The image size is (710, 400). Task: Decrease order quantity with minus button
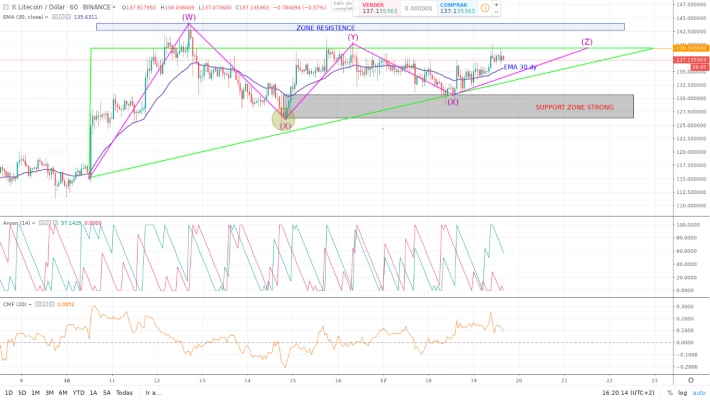pos(496,12)
